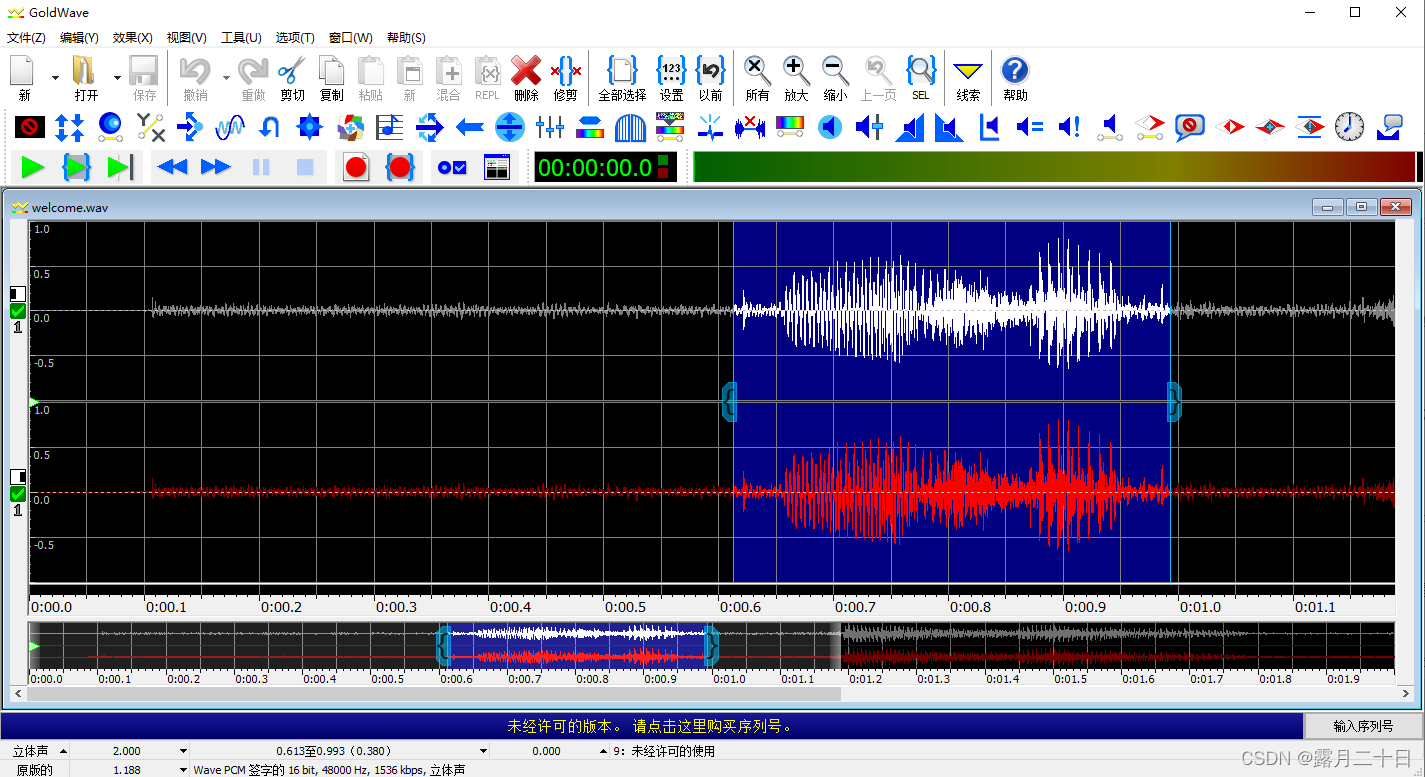Open the 立体声 channel arrow in status bar
Image resolution: width=1425 pixels, height=777 pixels.
pos(64,751)
